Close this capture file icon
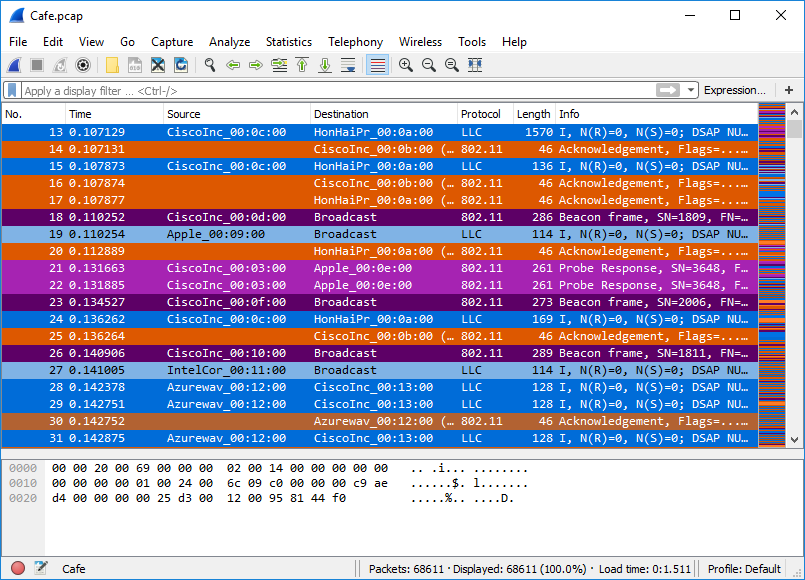Screen dimensions: 805x580 click(158, 65)
